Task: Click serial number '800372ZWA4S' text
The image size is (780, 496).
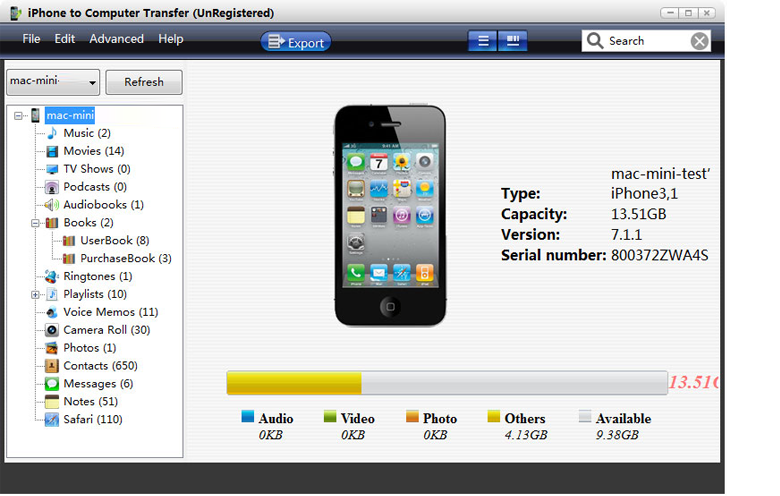Action: [x=660, y=256]
